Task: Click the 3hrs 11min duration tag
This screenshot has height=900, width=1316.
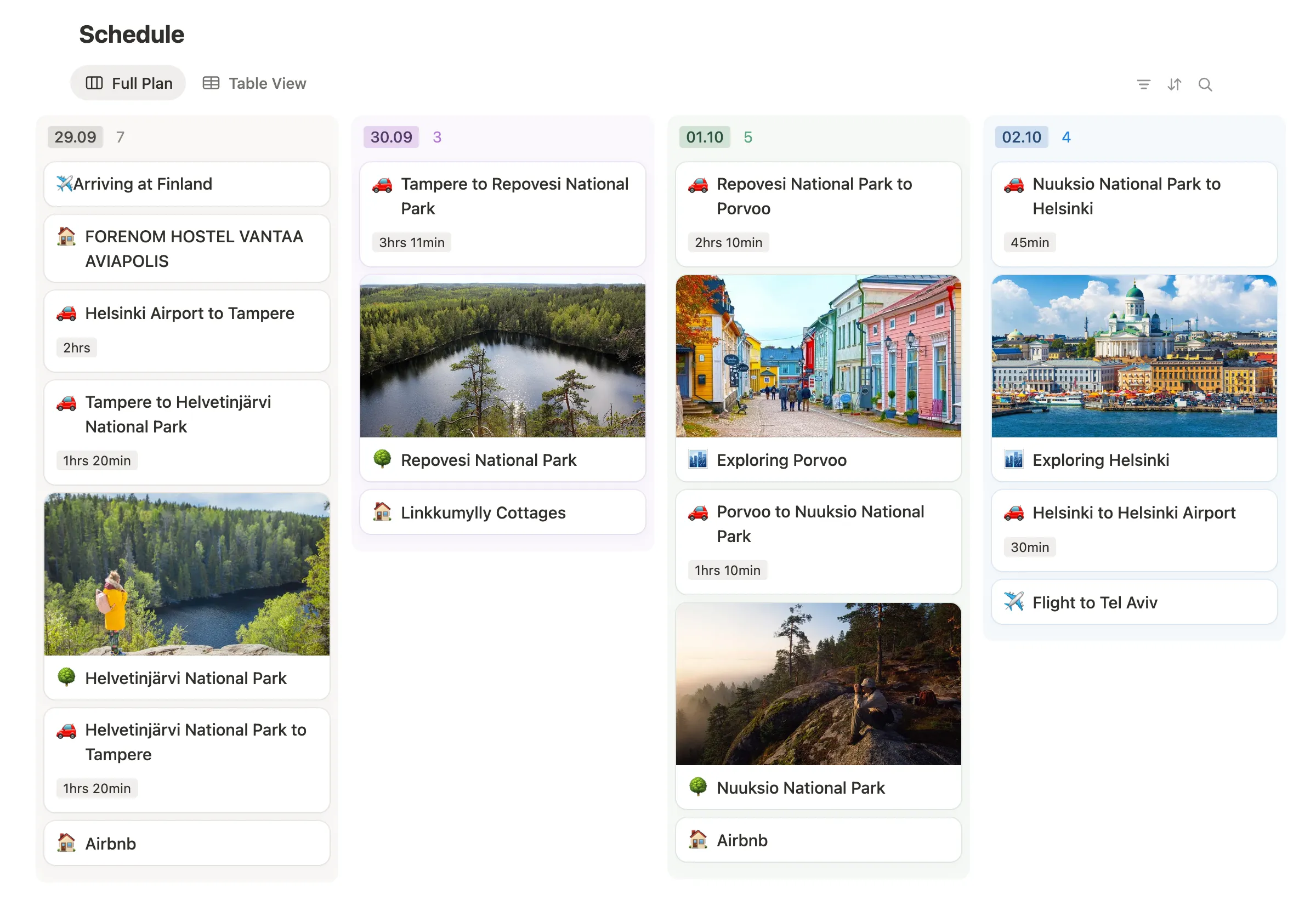Action: (411, 242)
